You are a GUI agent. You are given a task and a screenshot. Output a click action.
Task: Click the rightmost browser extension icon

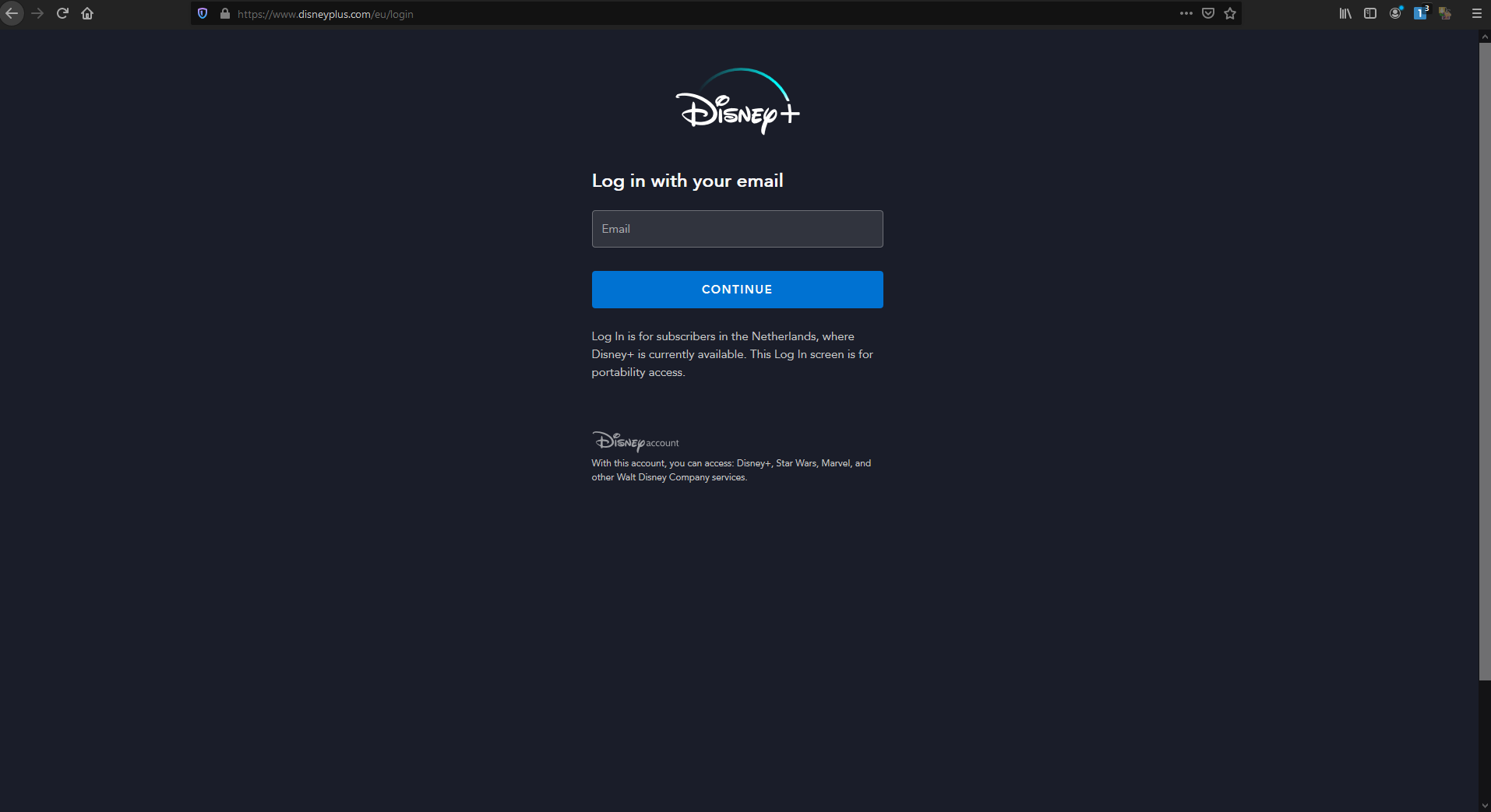click(1446, 13)
